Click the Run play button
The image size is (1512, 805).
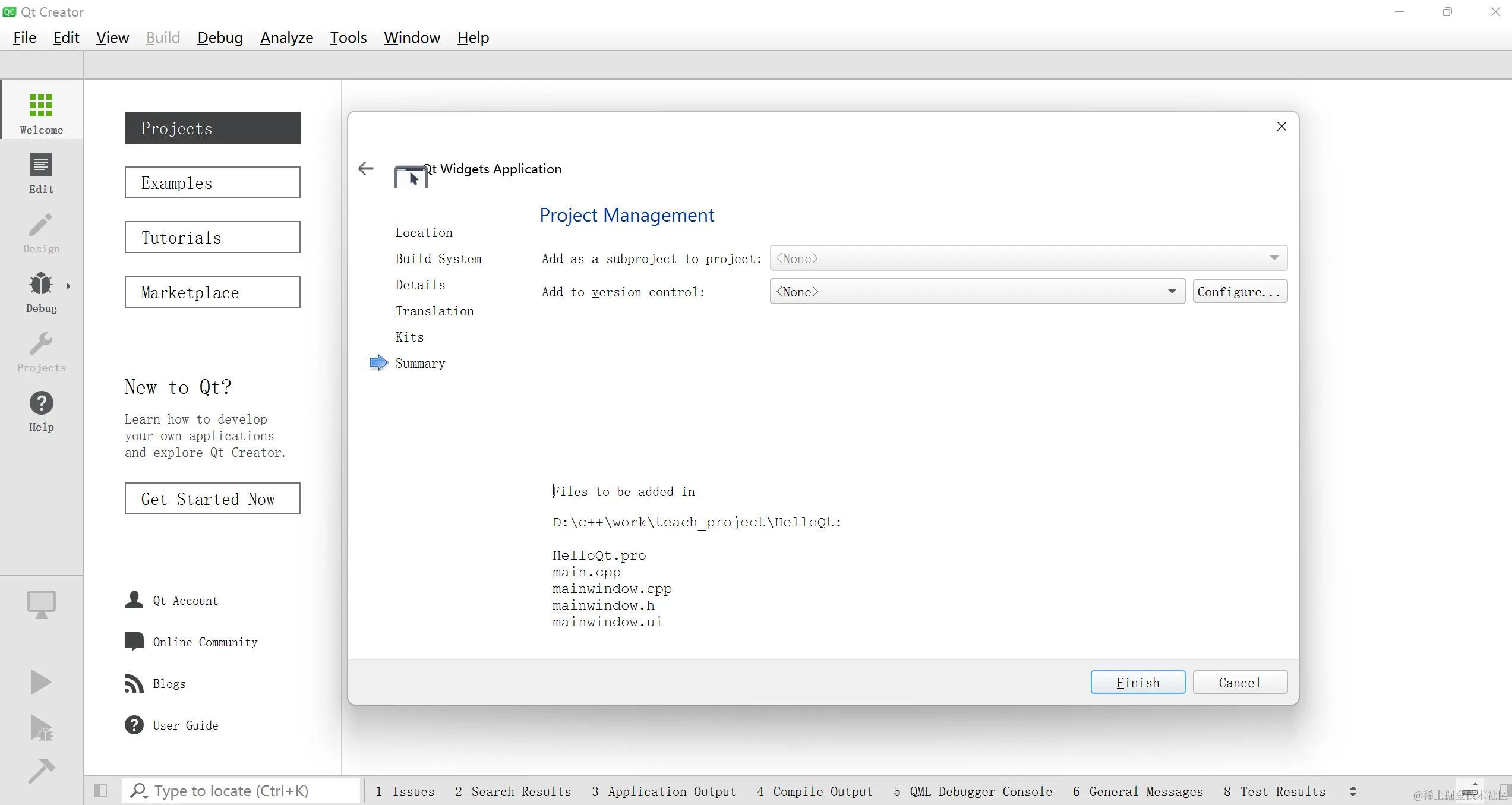pos(41,682)
